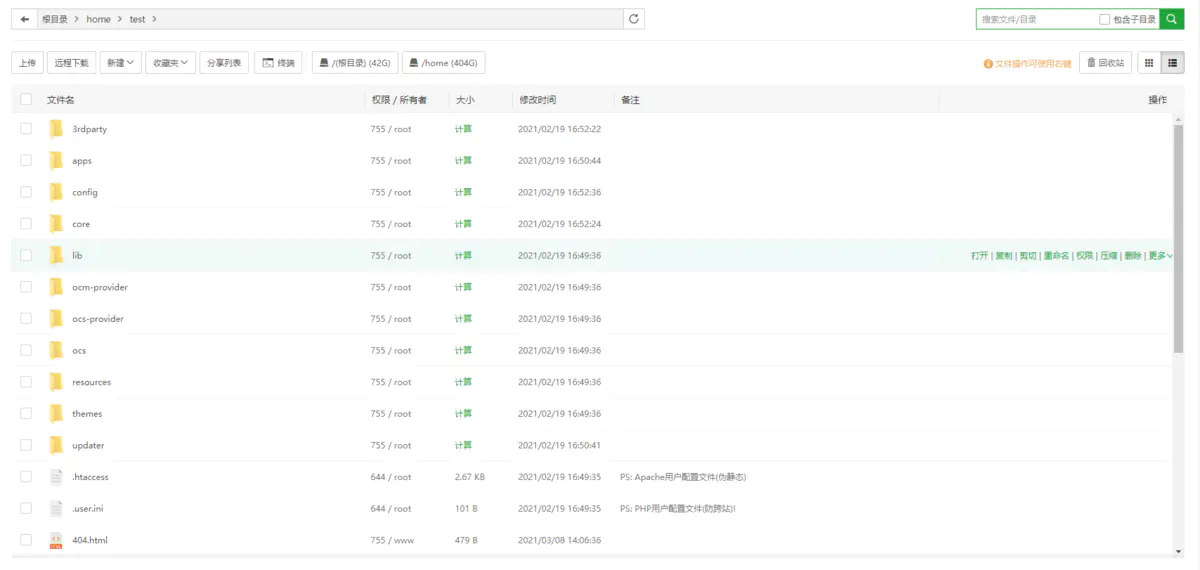Click 压缩 for the lib folder

coord(1108,256)
